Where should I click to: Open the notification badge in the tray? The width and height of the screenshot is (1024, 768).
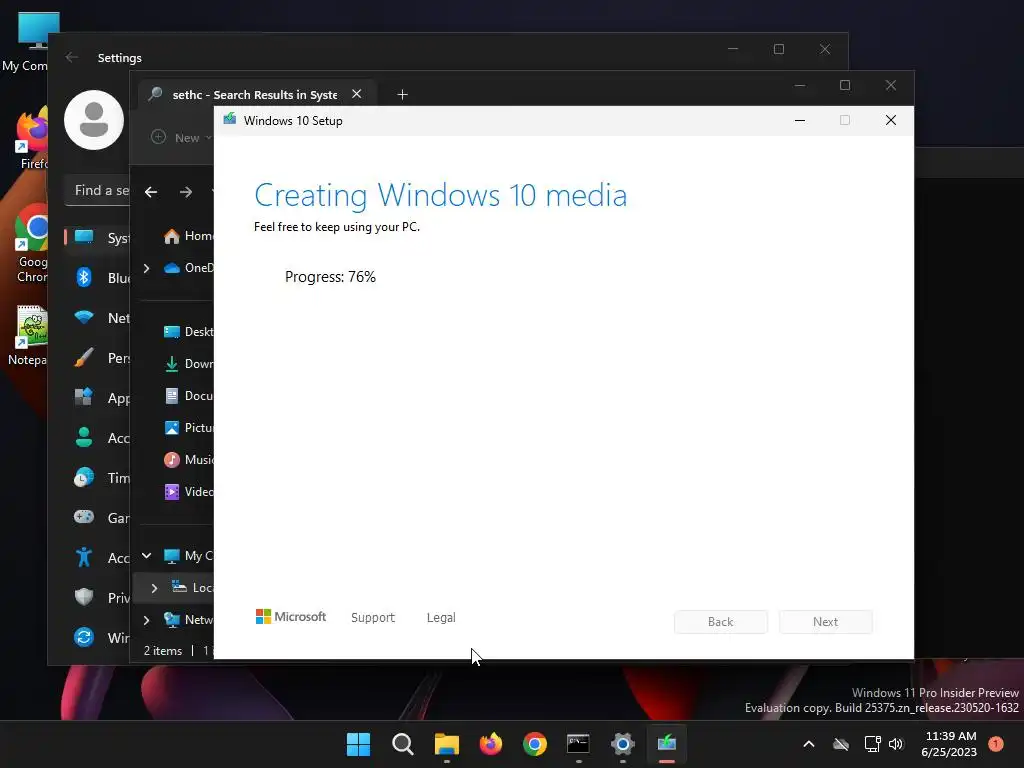[x=996, y=744]
